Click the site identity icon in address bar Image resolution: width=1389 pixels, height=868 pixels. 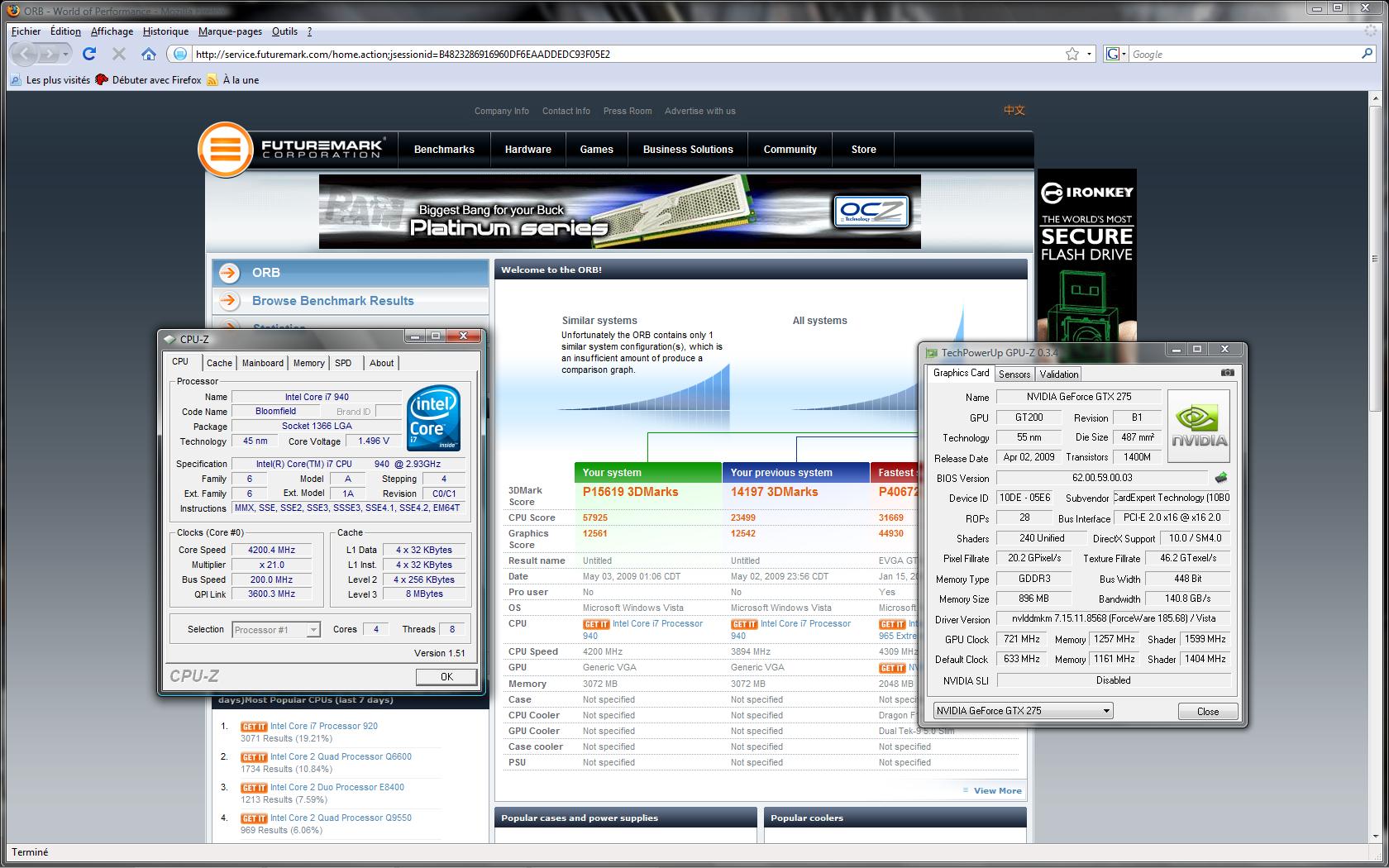(179, 54)
